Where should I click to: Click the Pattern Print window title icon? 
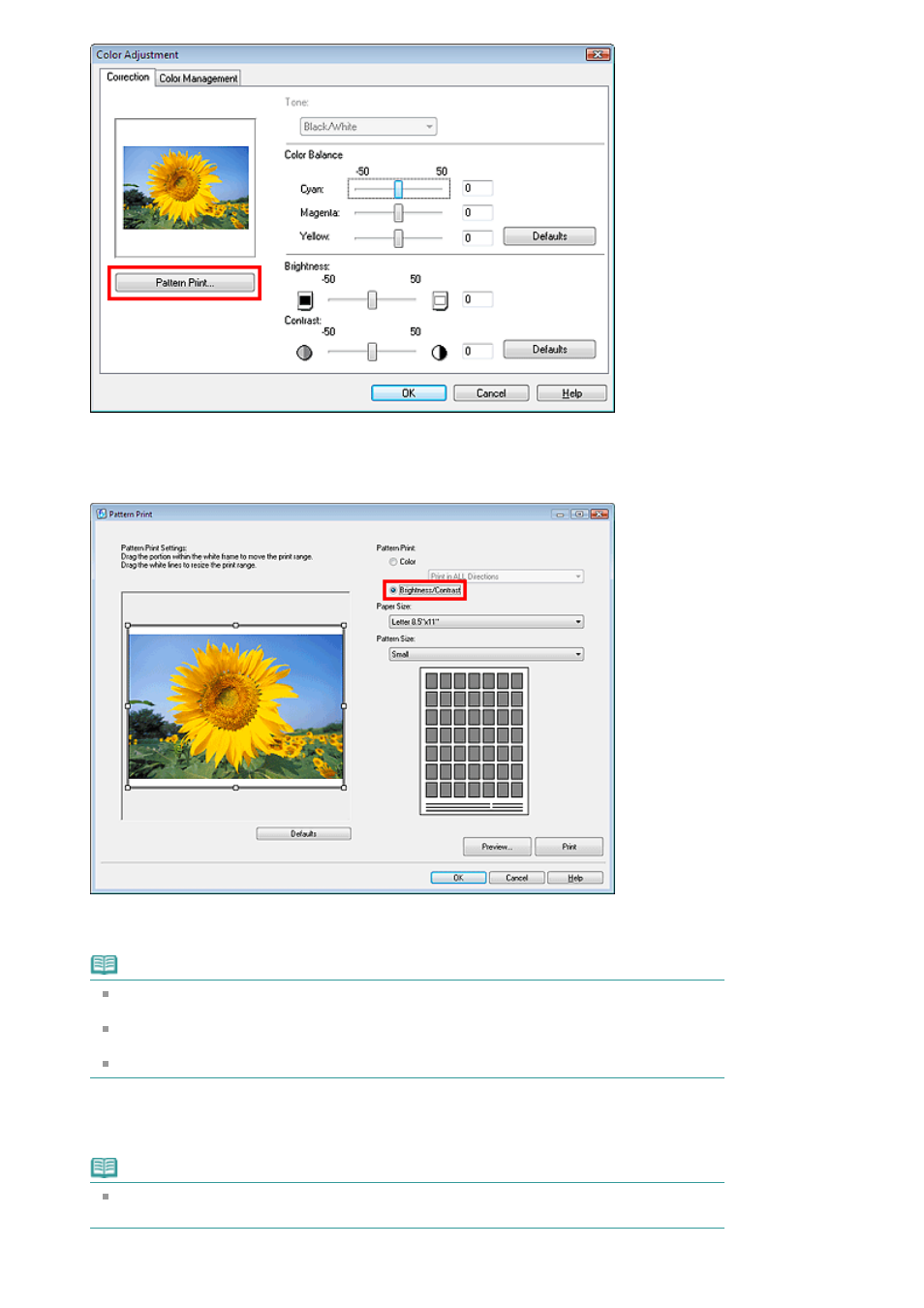click(102, 514)
